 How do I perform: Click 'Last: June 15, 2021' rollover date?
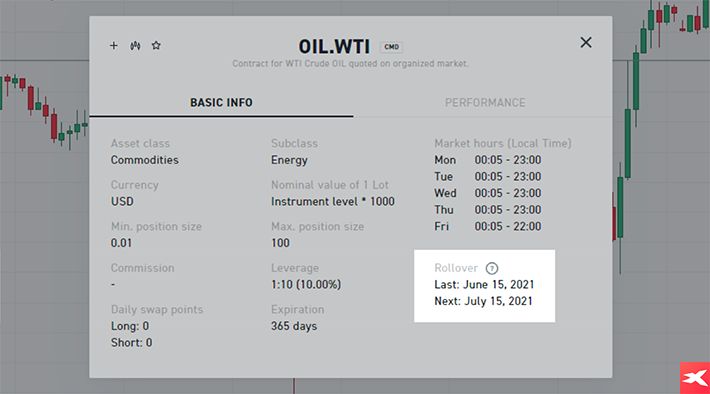[x=484, y=285]
